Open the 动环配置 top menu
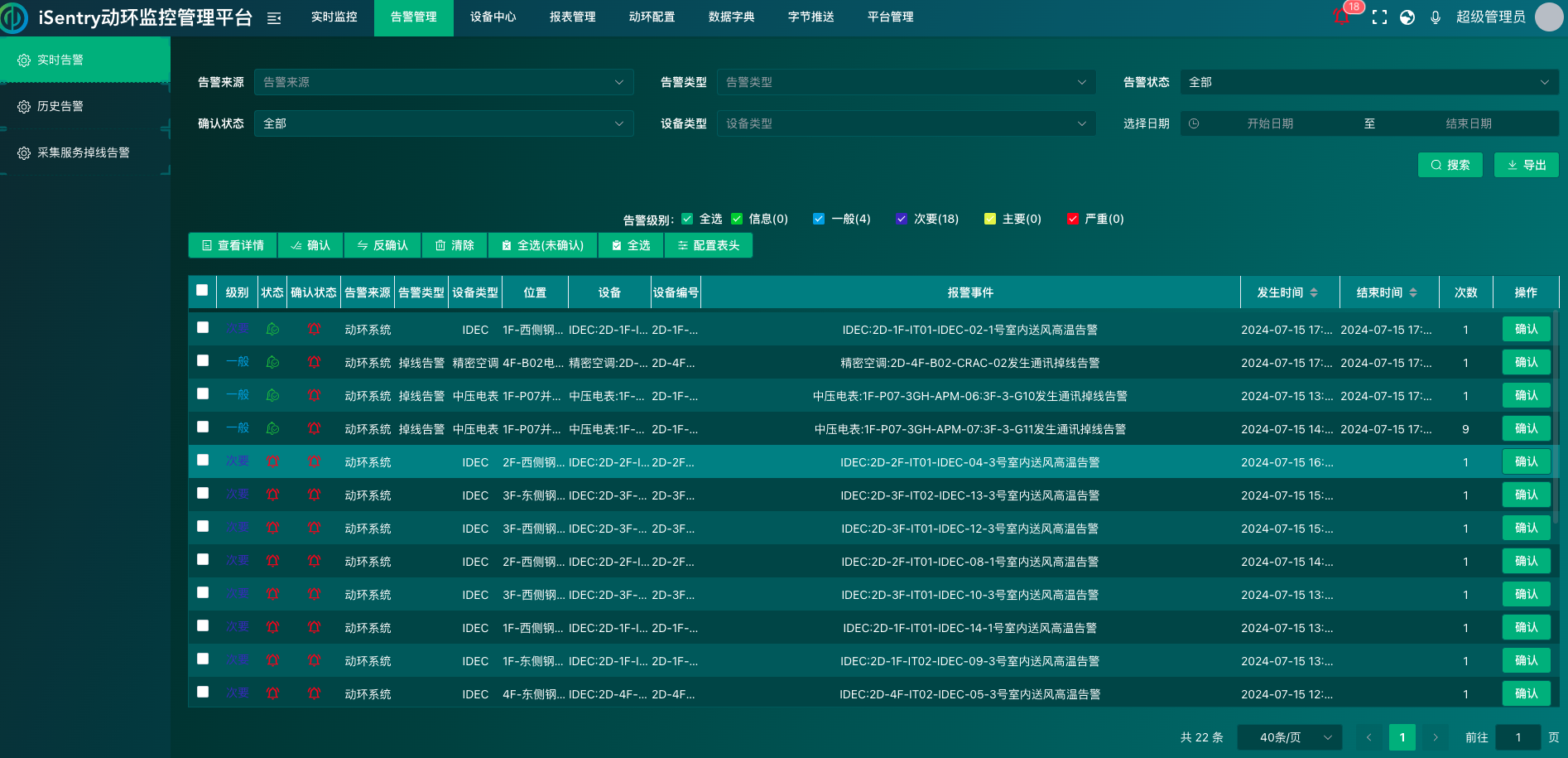 [652, 17]
